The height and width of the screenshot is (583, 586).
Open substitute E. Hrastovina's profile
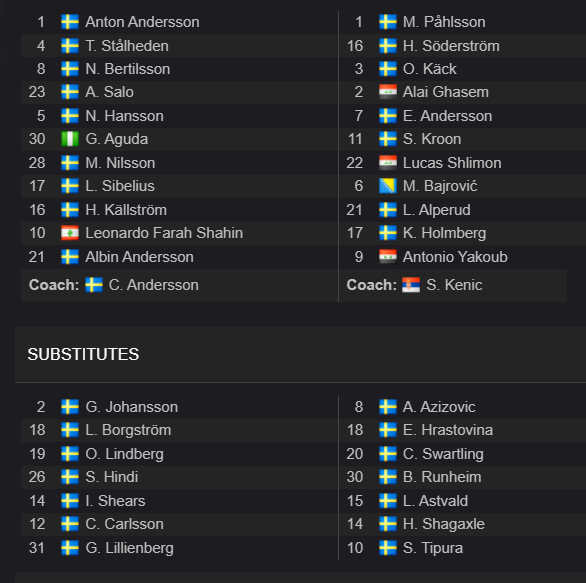(x=448, y=430)
